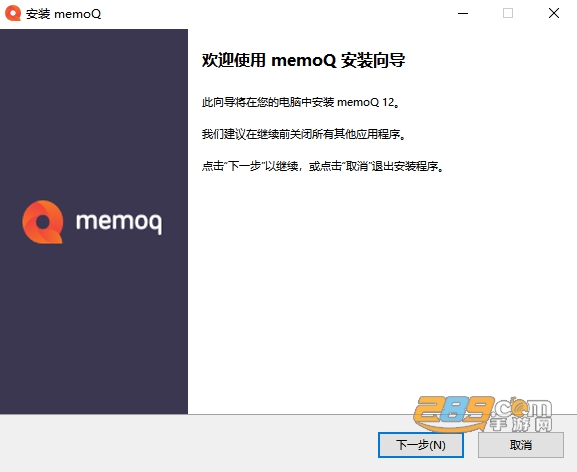Screen dimensions: 577x472
Task: Click the memoQ icon in the title bar
Action: click(x=13, y=14)
